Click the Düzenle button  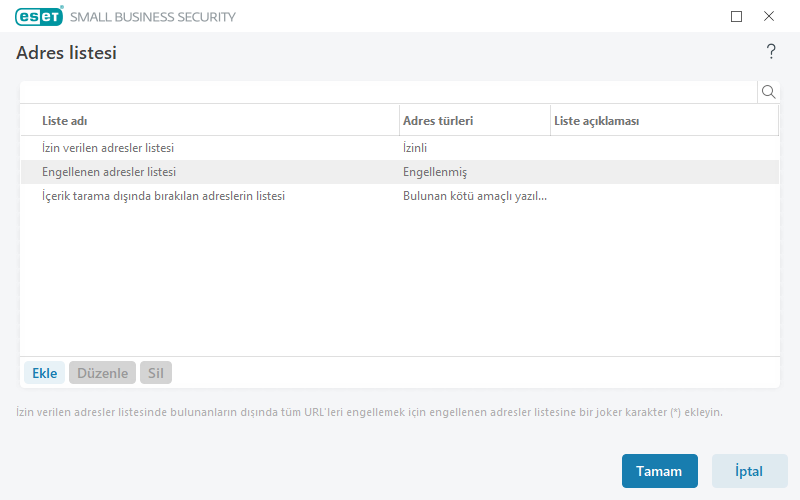[102, 373]
